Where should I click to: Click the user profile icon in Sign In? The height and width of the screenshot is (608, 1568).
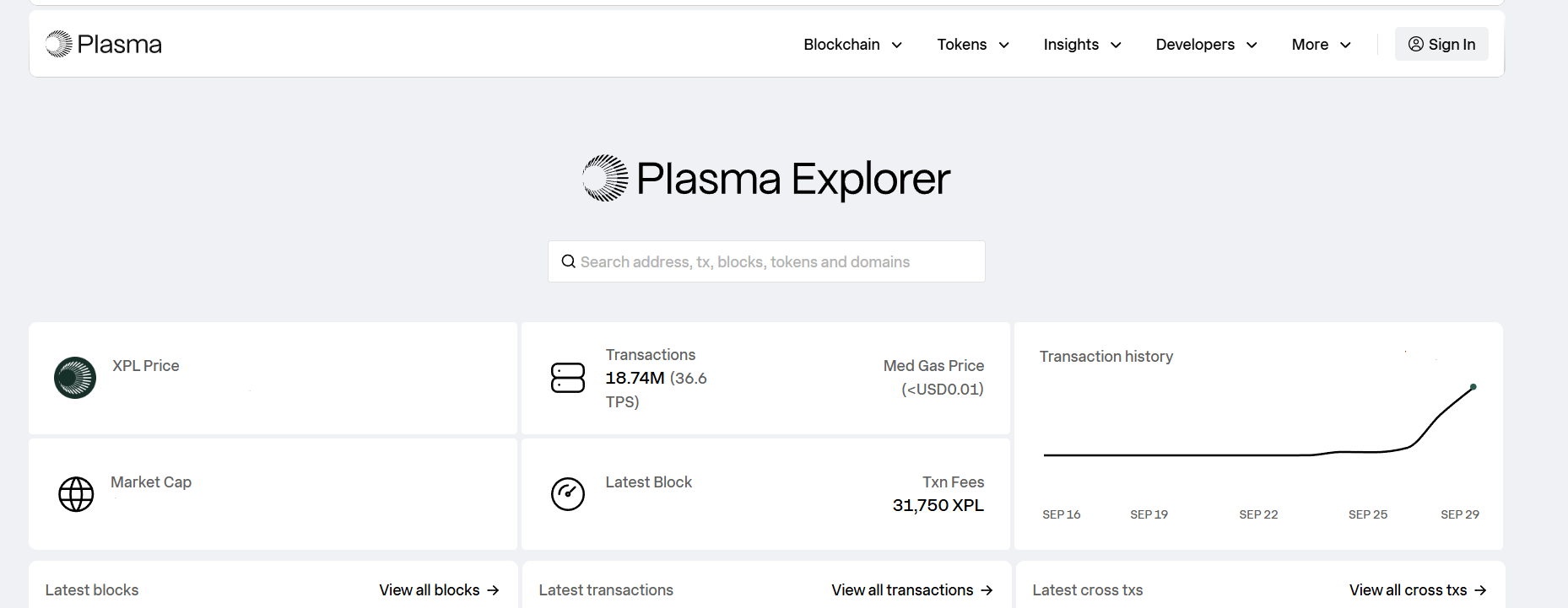[x=1415, y=44]
